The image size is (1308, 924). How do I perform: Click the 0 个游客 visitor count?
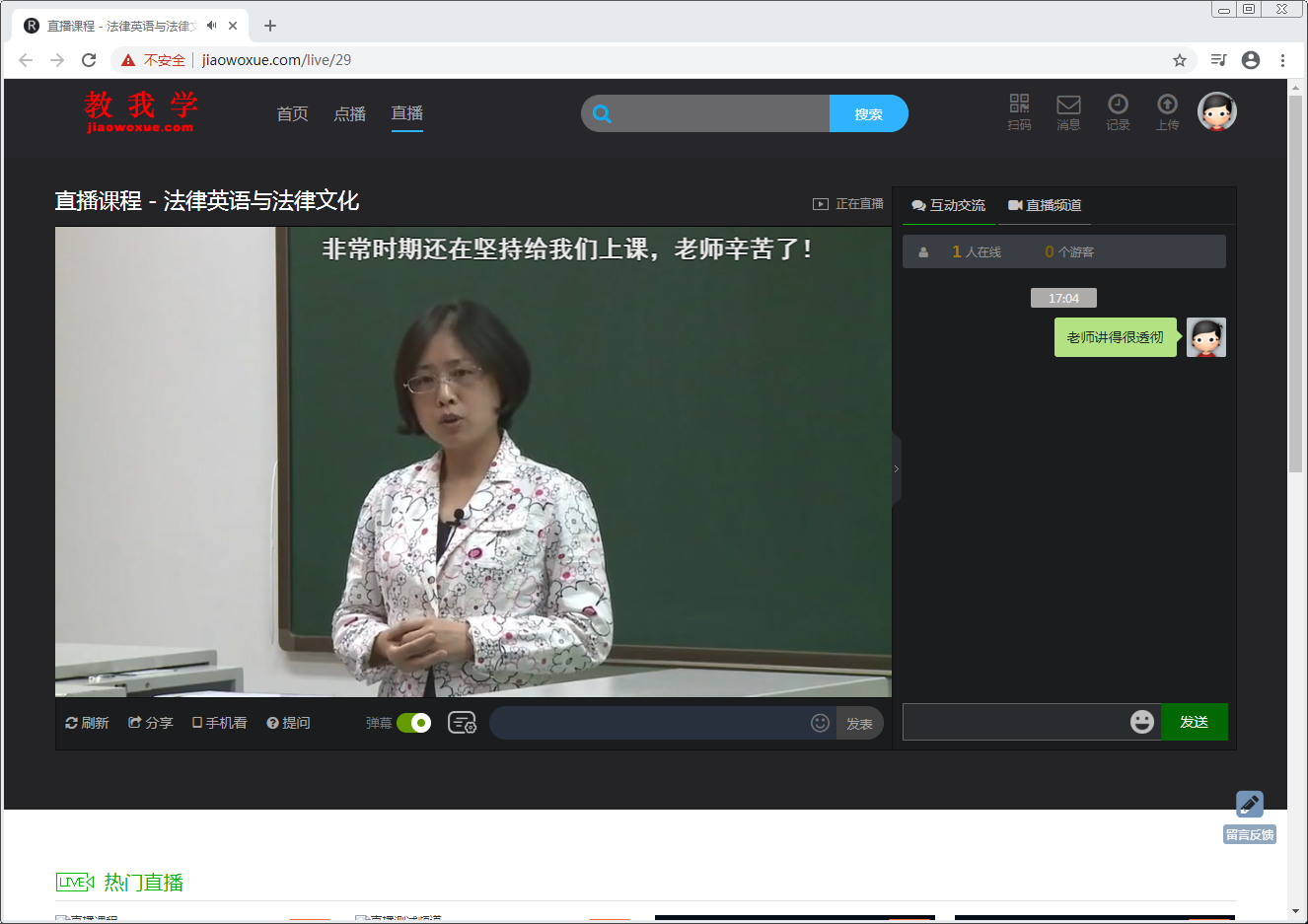click(x=1069, y=251)
